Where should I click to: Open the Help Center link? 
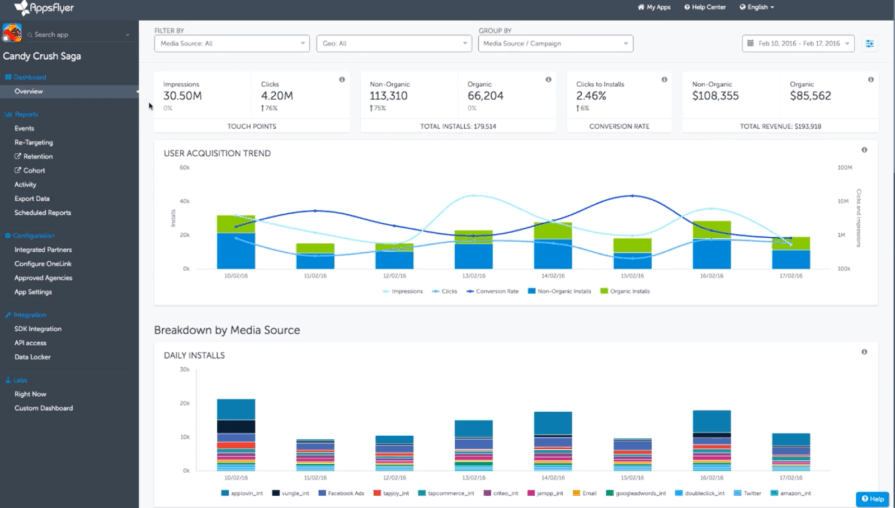(x=705, y=7)
